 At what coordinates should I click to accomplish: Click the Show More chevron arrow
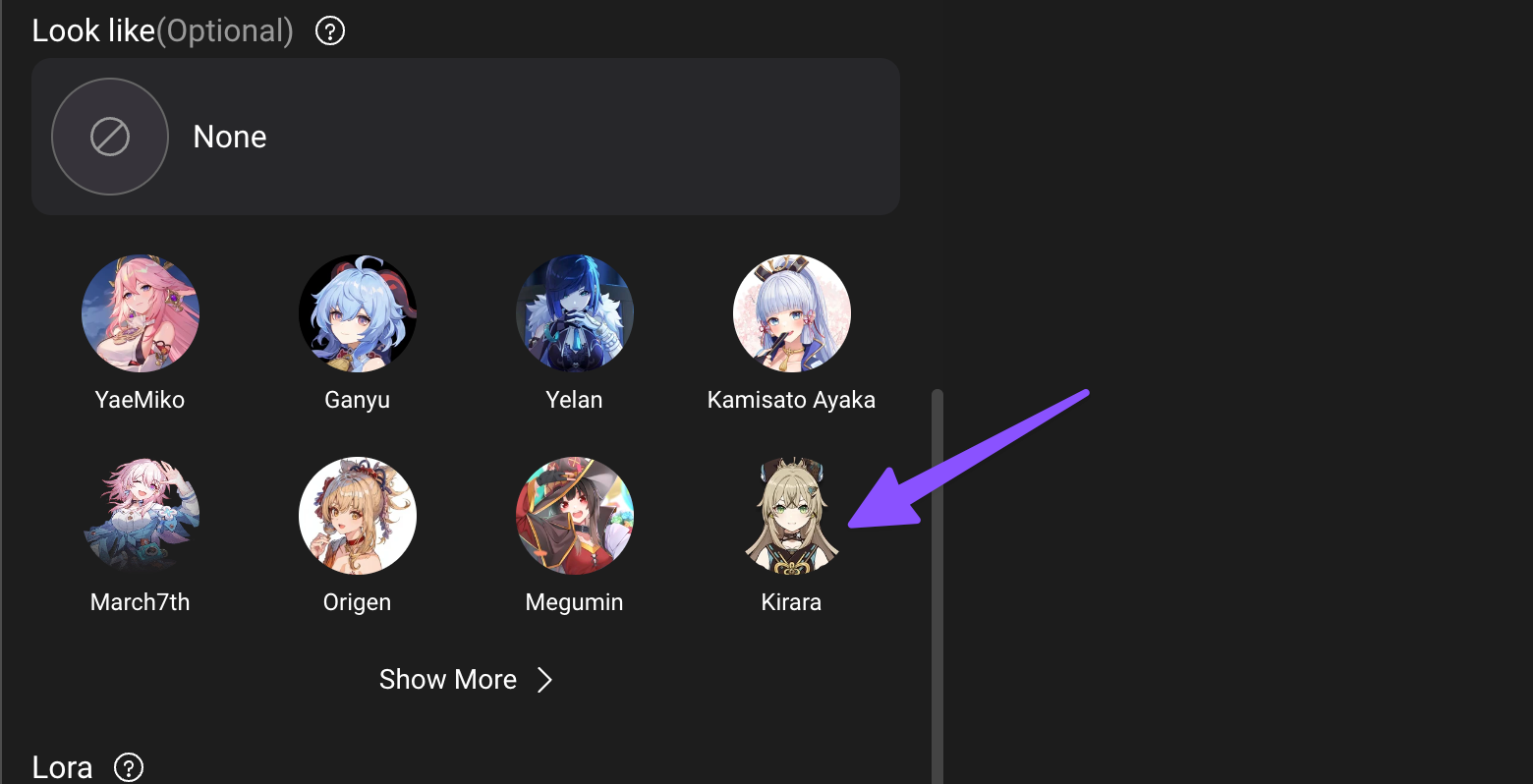click(x=544, y=680)
